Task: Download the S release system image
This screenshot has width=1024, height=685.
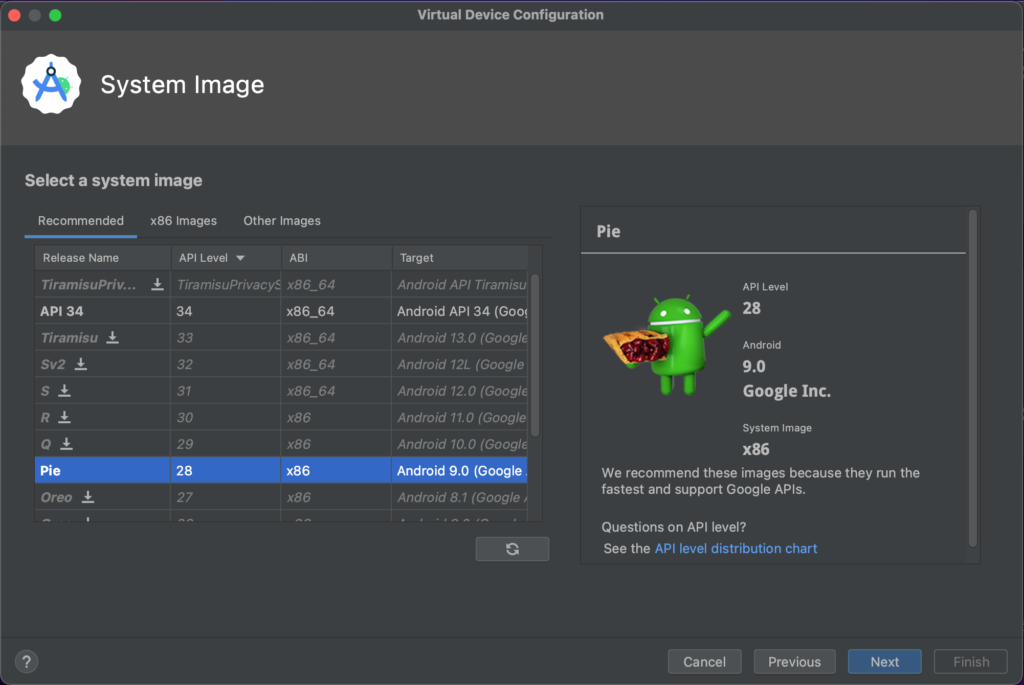Action: (x=64, y=390)
